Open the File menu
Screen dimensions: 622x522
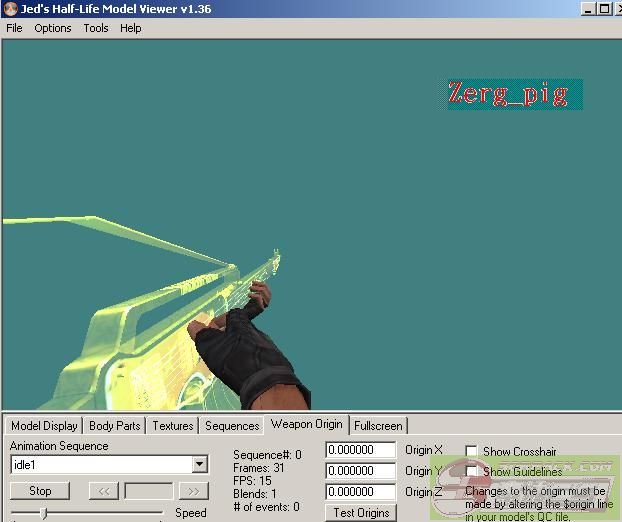coord(14,28)
